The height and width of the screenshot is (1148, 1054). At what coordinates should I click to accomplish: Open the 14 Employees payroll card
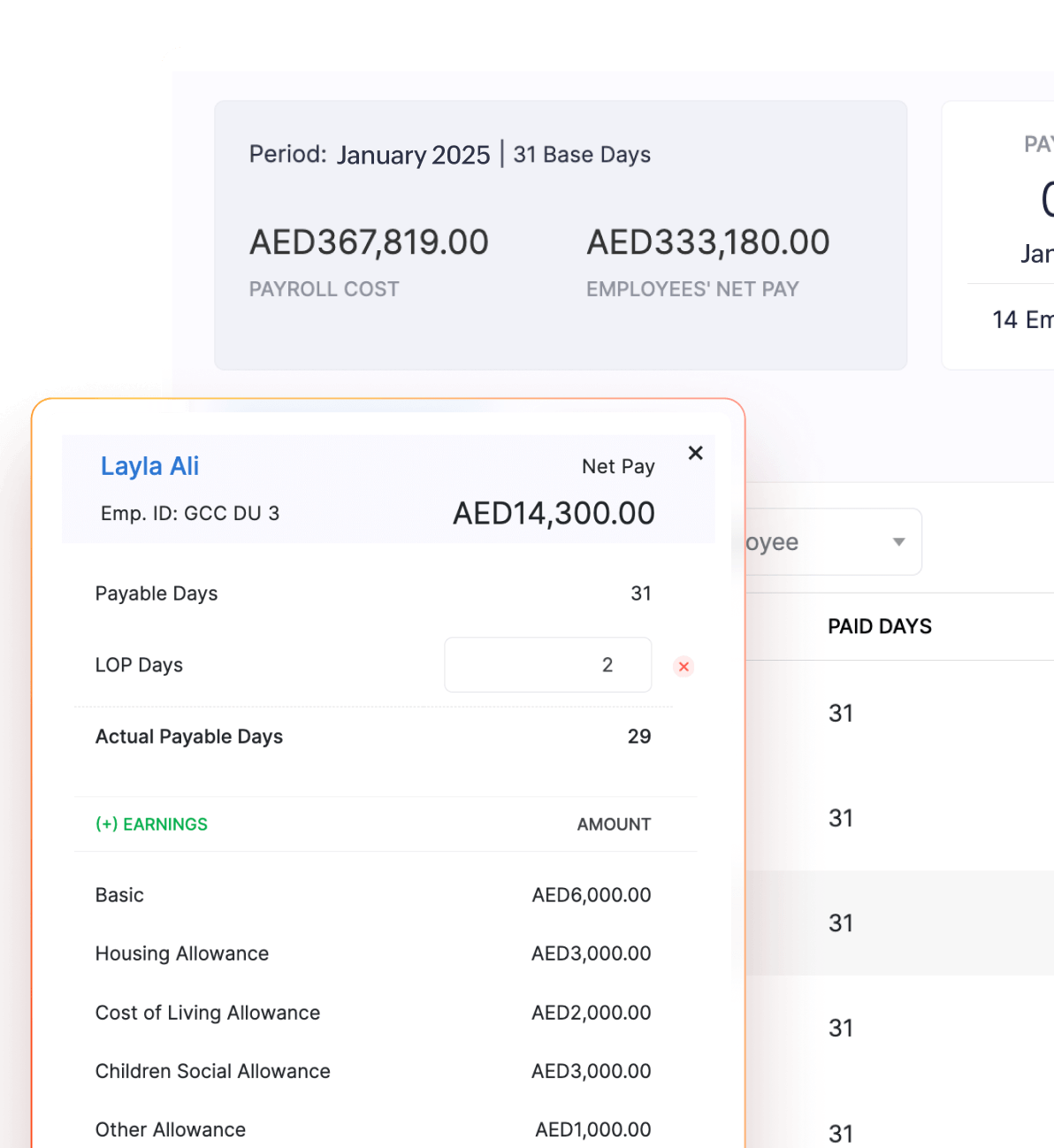(x=1023, y=319)
